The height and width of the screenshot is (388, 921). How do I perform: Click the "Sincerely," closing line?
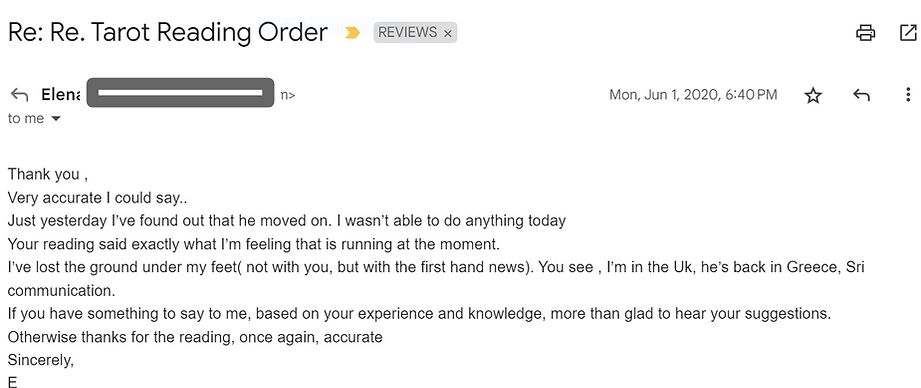click(41, 360)
